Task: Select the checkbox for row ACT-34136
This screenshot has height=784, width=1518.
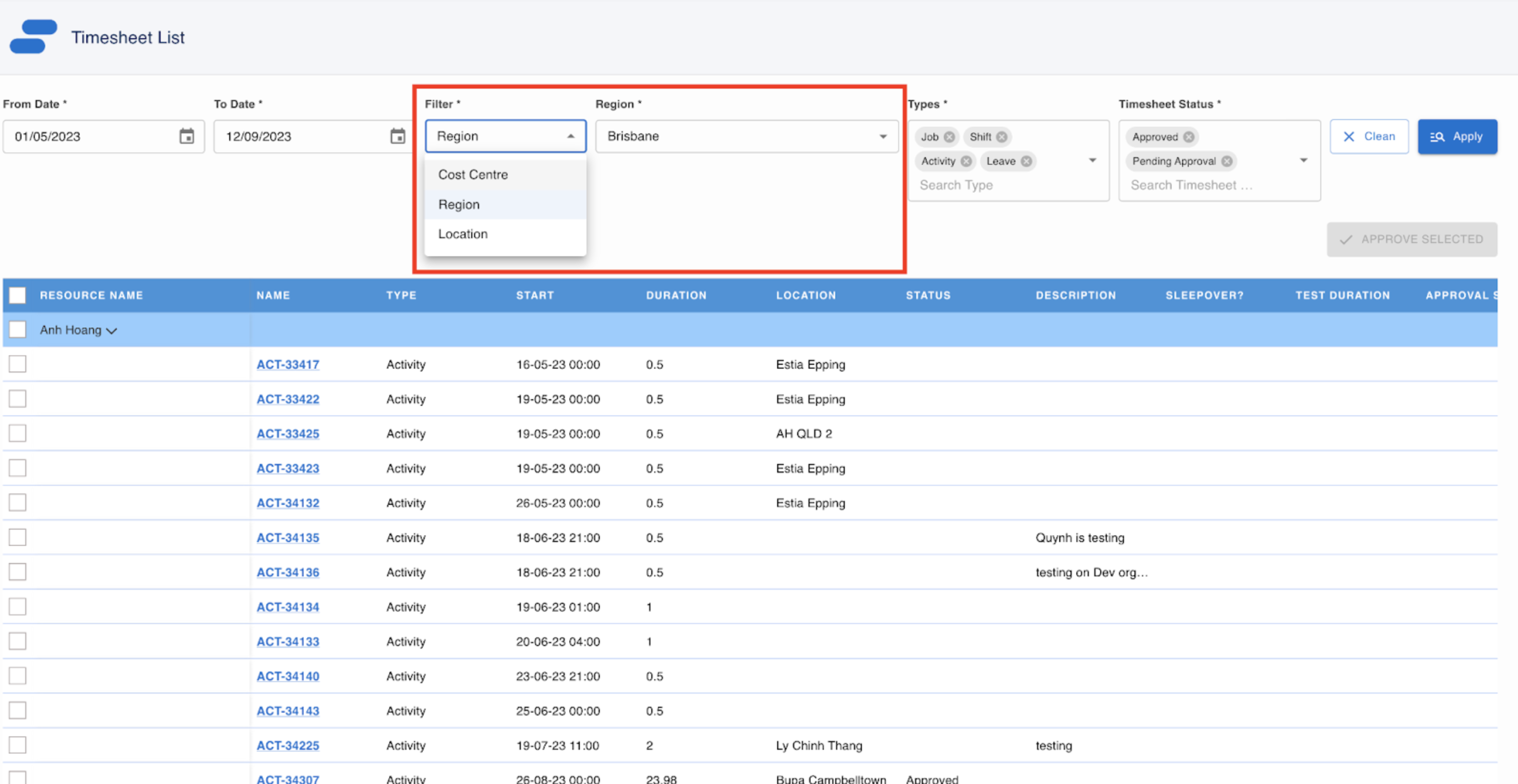Action: tap(18, 572)
